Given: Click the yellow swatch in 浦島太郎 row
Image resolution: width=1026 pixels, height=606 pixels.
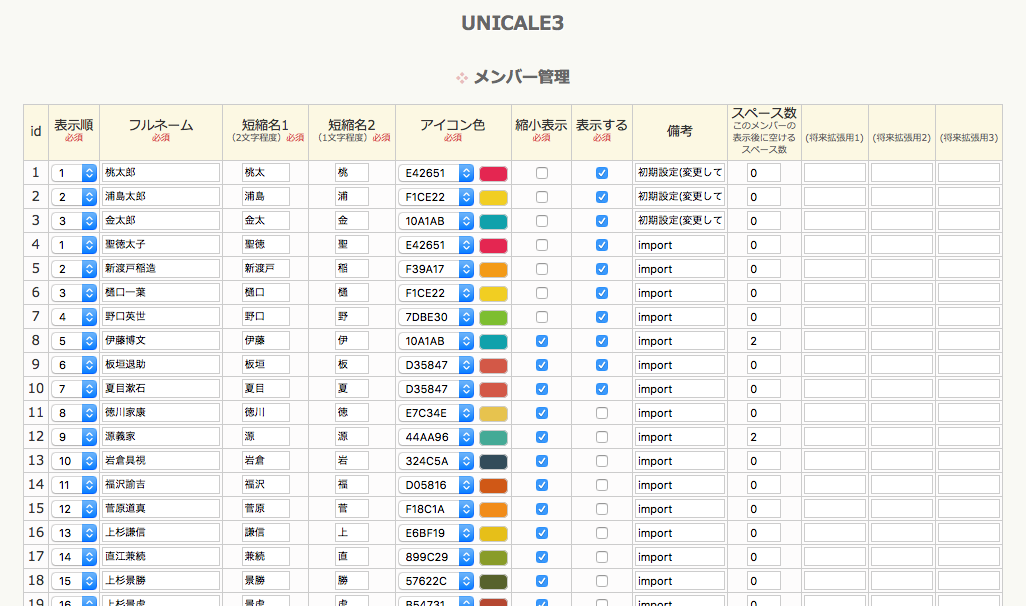Looking at the screenshot, I should tap(494, 197).
